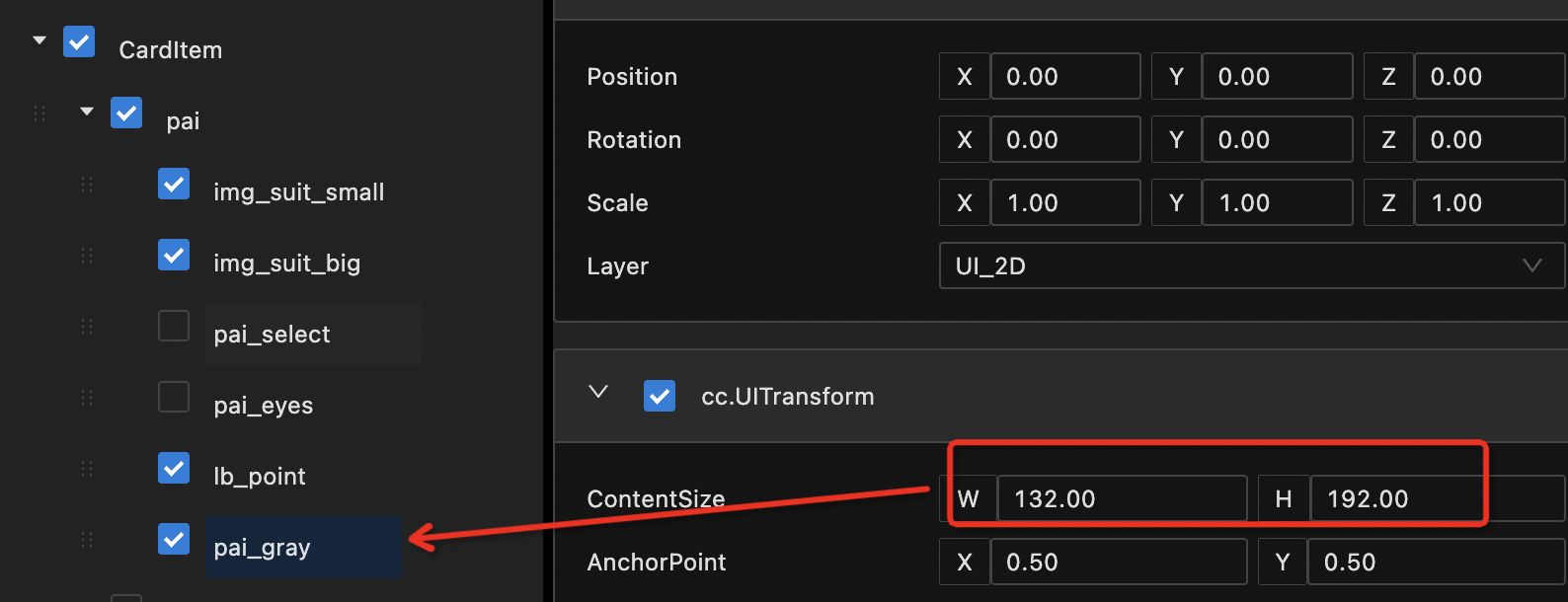Viewport: 1568px width, 602px height.
Task: Disable the cc.UITransform component checkbox
Action: [660, 396]
